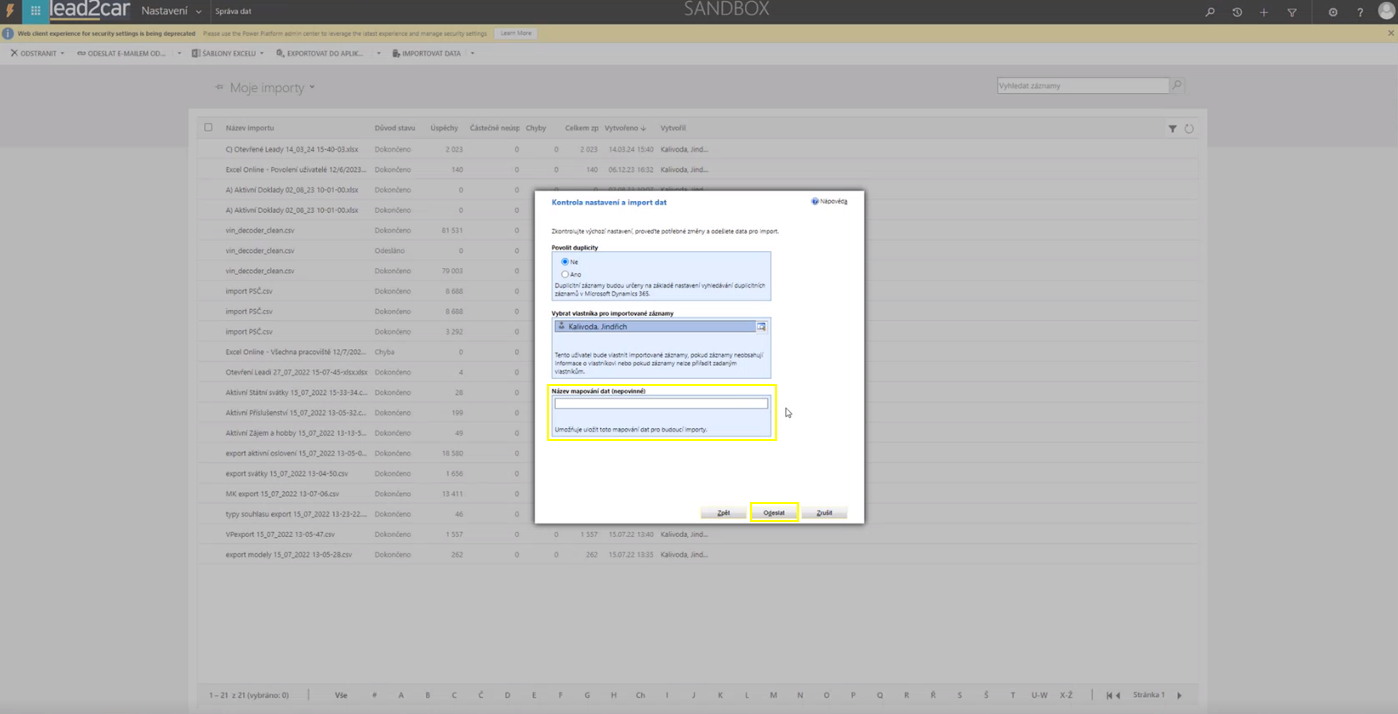Open the app launcher grid icon
This screenshot has height=714, width=1398.
(35, 11)
